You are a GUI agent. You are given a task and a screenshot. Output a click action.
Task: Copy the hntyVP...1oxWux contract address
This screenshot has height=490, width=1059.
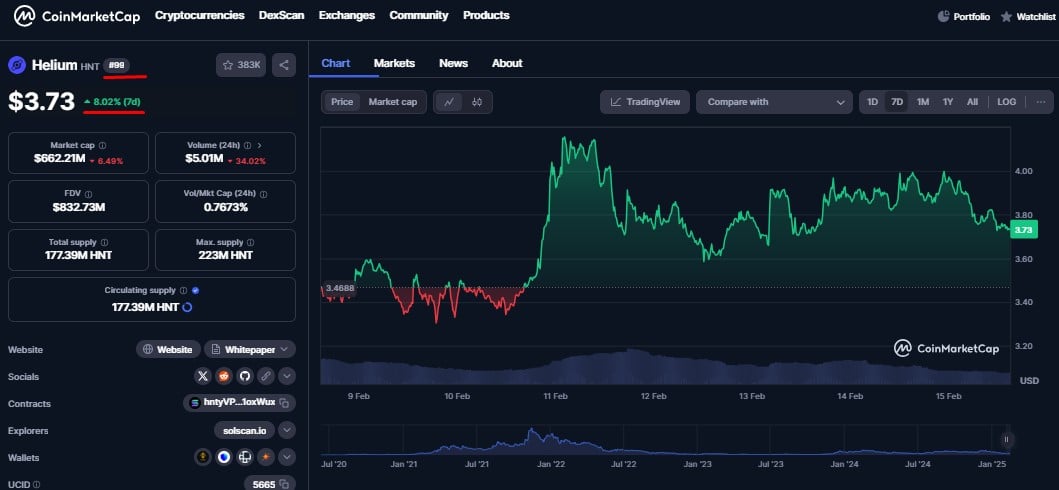point(284,403)
